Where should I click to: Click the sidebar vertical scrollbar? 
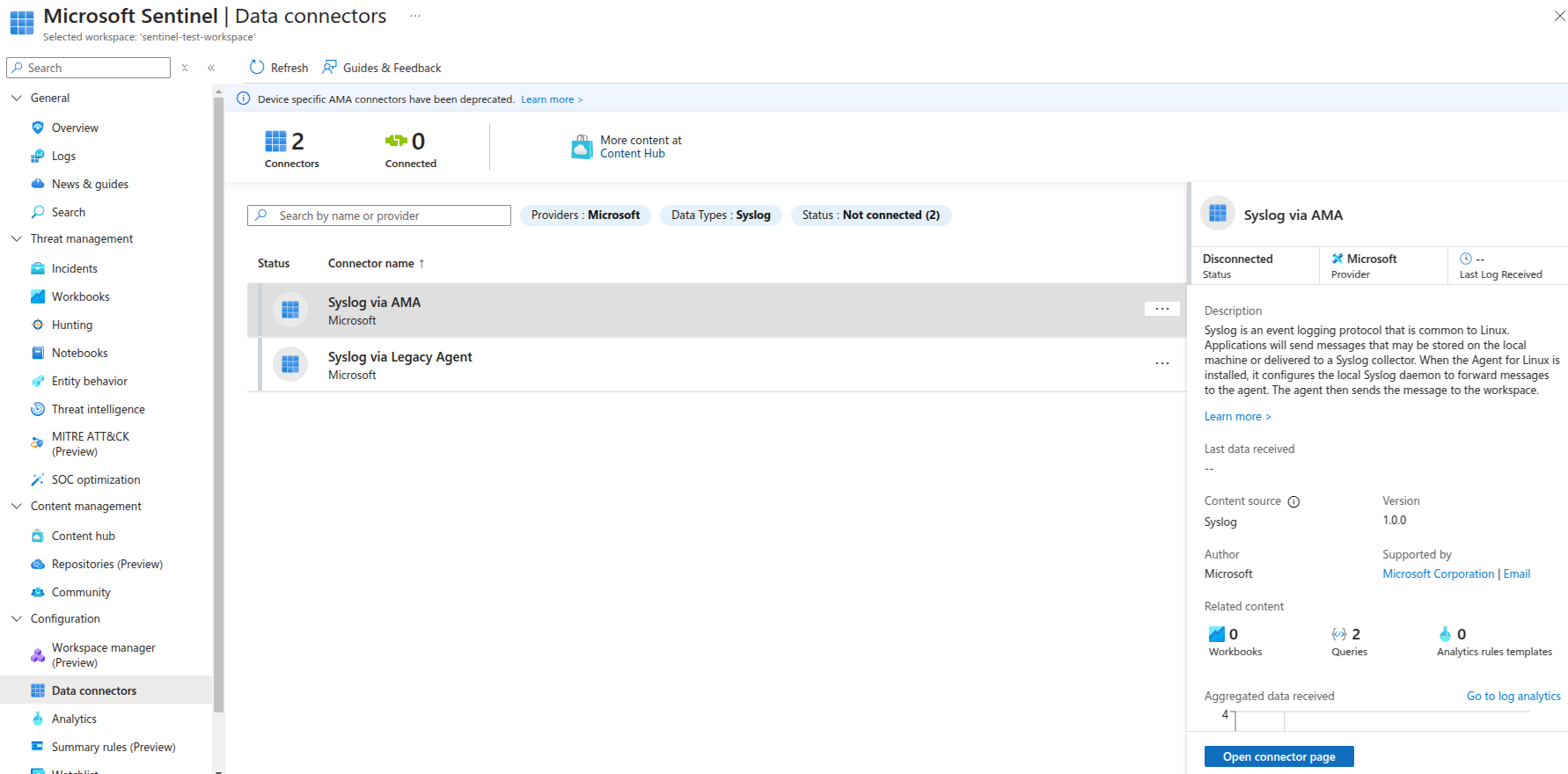[218, 405]
